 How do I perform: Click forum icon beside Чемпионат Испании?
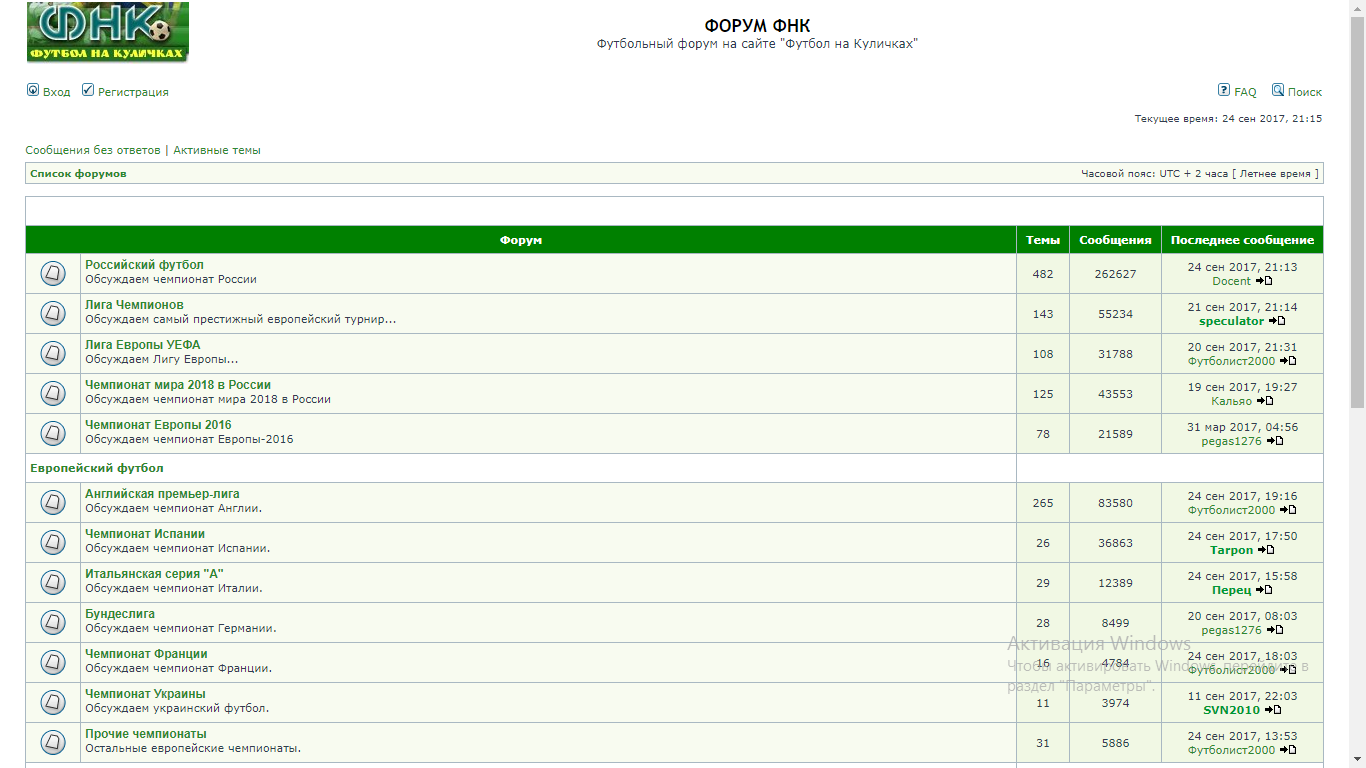pyautogui.click(x=53, y=542)
